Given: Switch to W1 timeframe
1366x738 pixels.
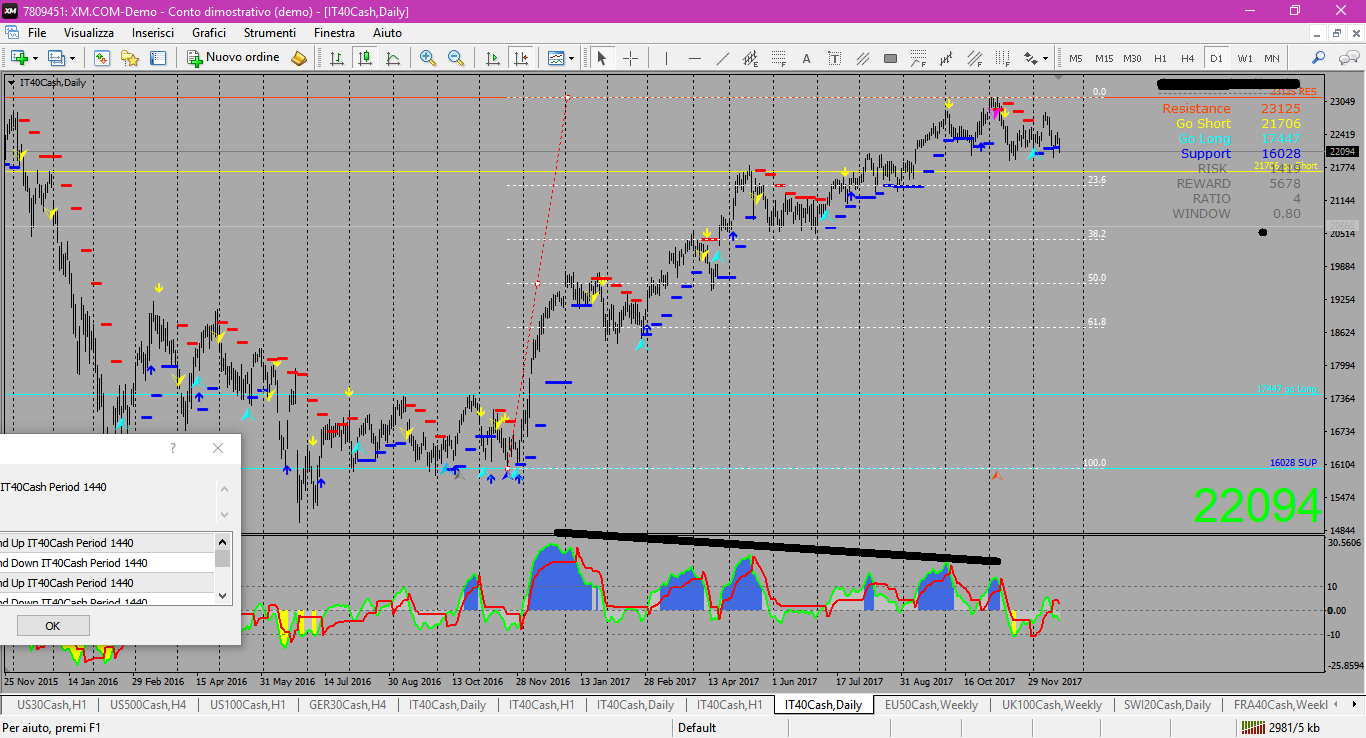Looking at the screenshot, I should (x=1244, y=58).
